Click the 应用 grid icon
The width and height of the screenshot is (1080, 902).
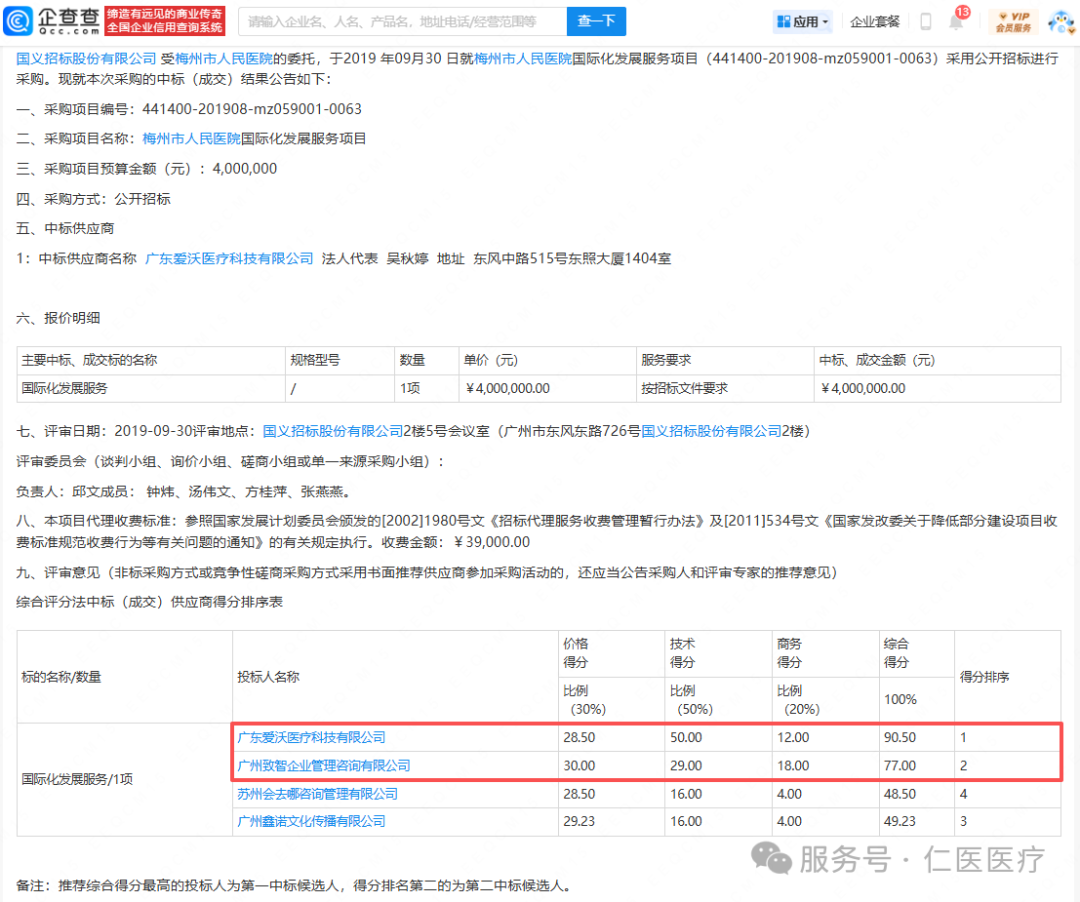coord(783,22)
